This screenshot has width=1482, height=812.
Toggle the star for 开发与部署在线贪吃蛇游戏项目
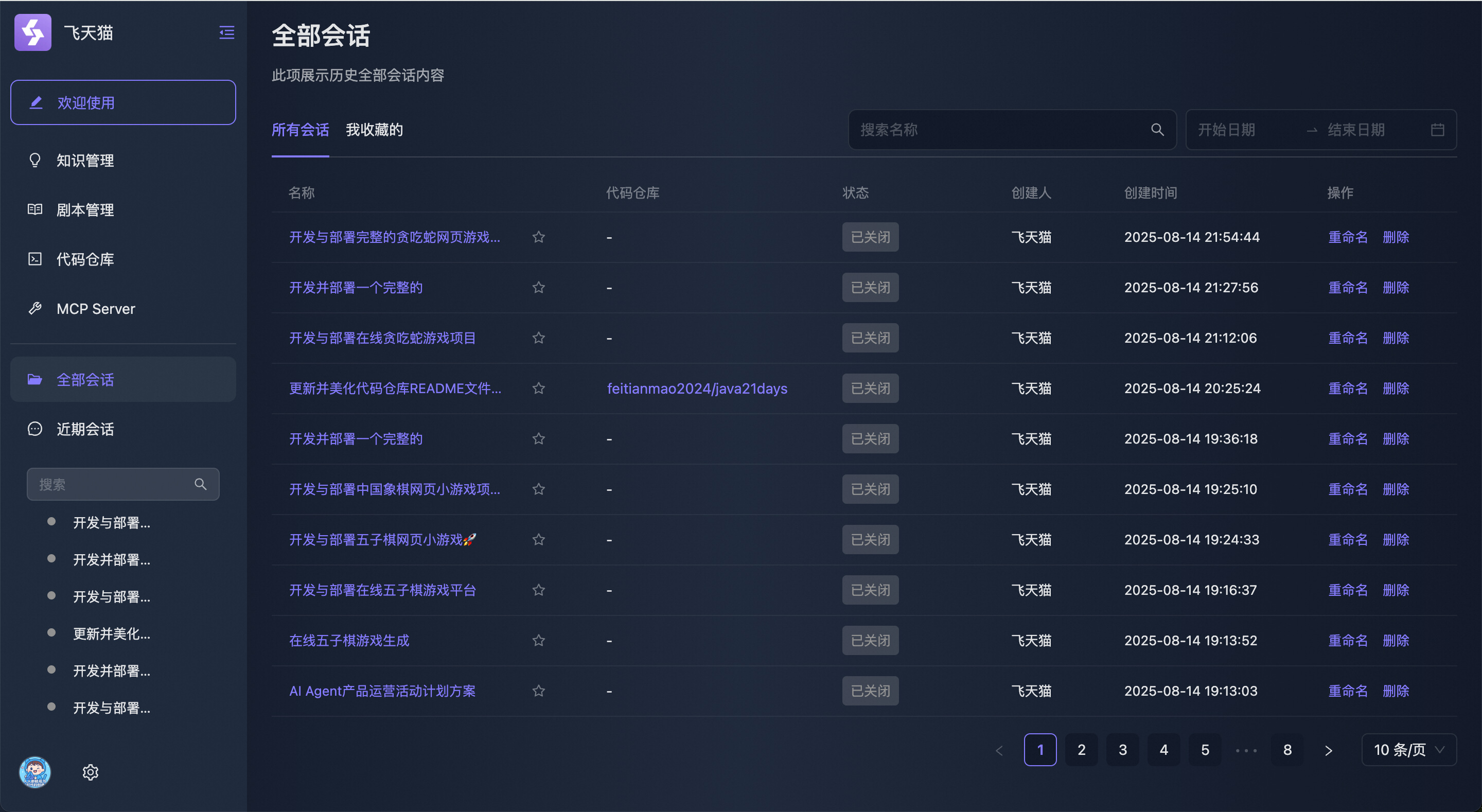click(x=538, y=338)
